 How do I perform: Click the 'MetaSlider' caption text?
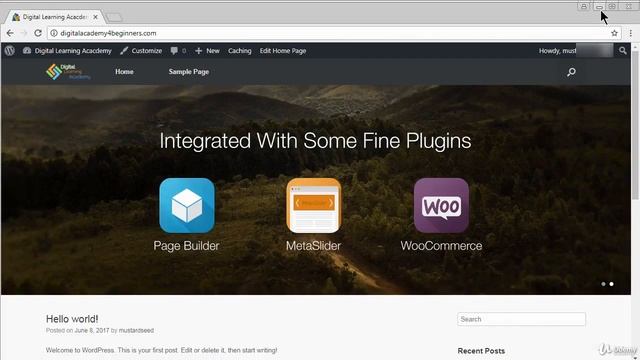(313, 246)
